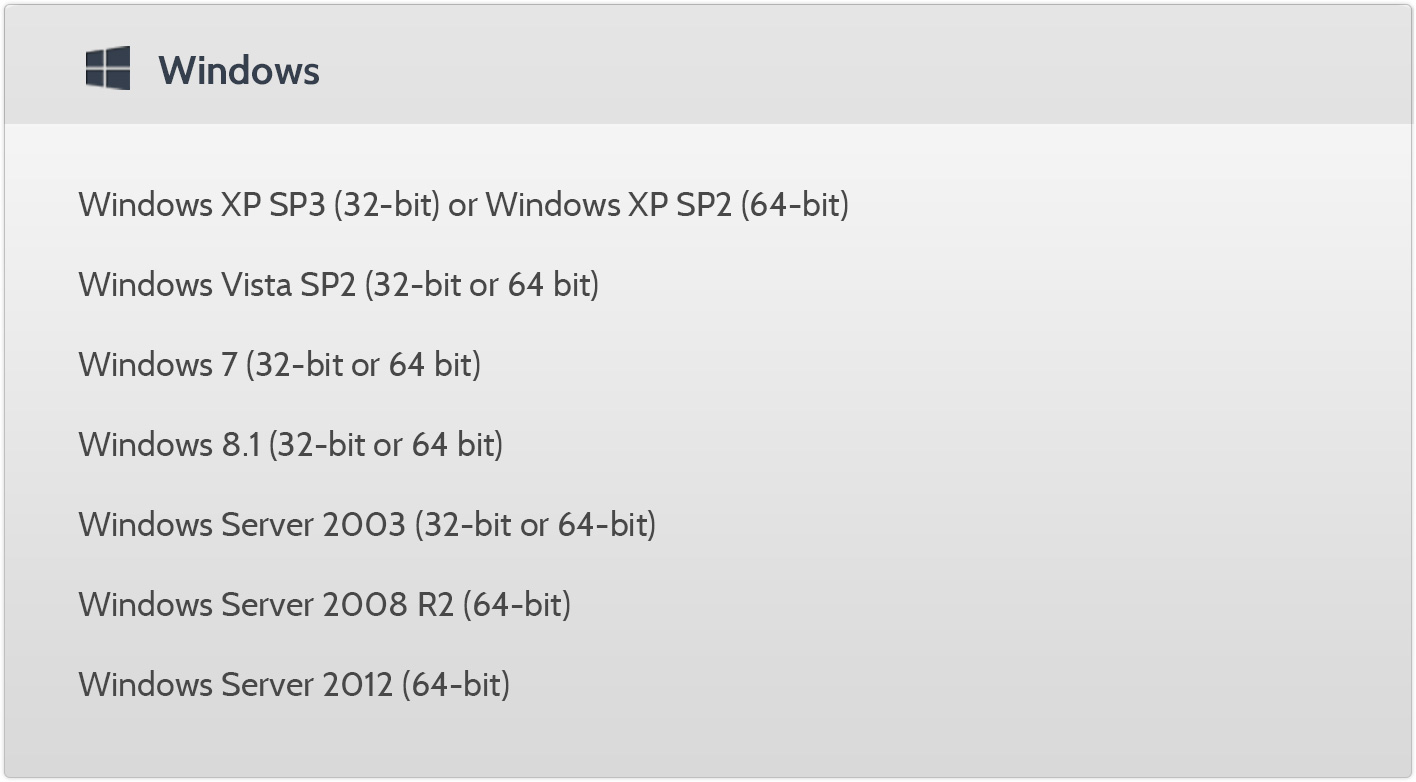Click "(32-bit or 64 bit)" after Windows 8.1
1416x782 pixels.
click(x=386, y=444)
